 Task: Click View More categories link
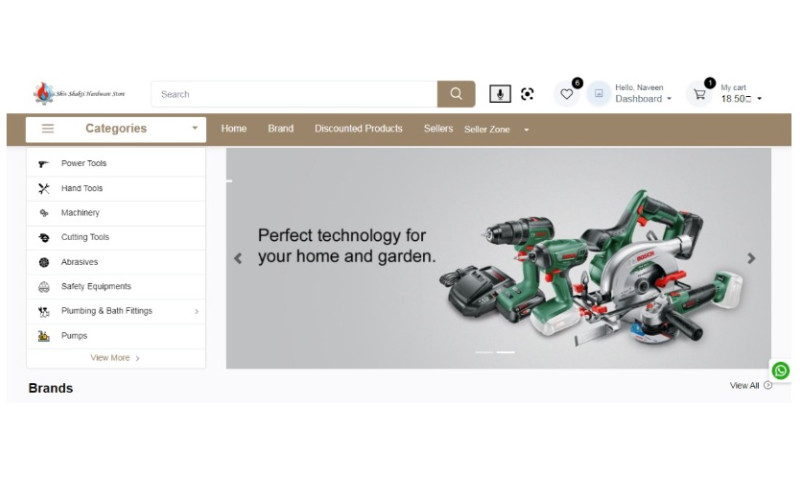click(115, 358)
